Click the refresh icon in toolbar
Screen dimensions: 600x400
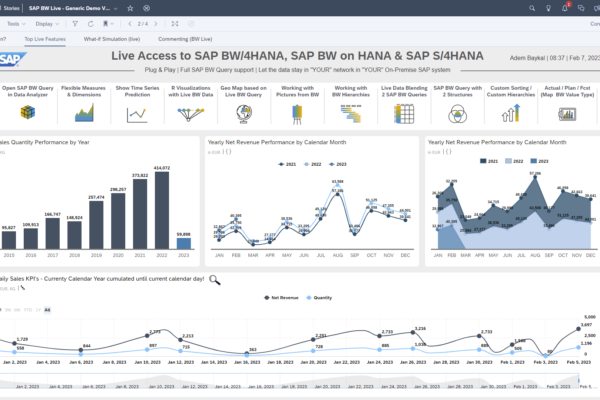(90, 24)
